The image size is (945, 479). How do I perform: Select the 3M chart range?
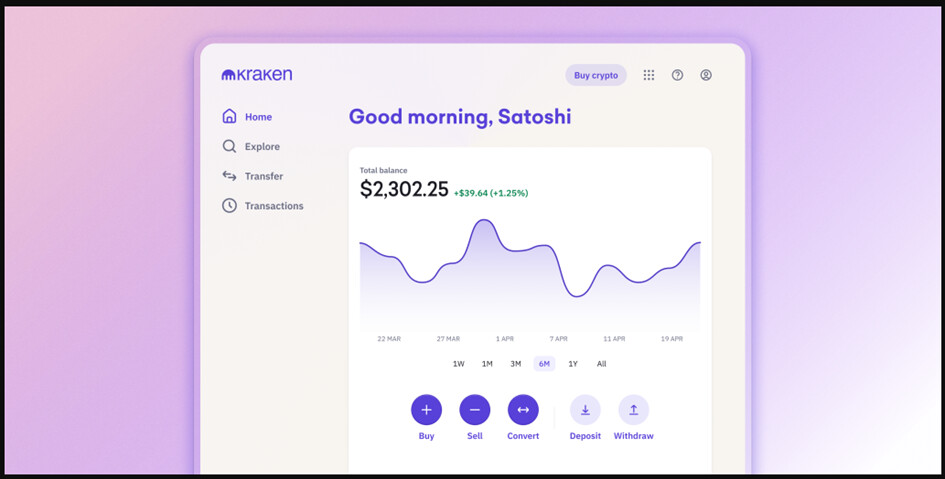click(x=516, y=364)
